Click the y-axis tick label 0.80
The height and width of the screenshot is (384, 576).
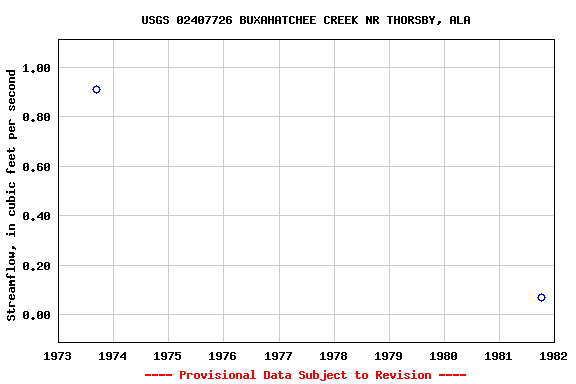(36, 117)
